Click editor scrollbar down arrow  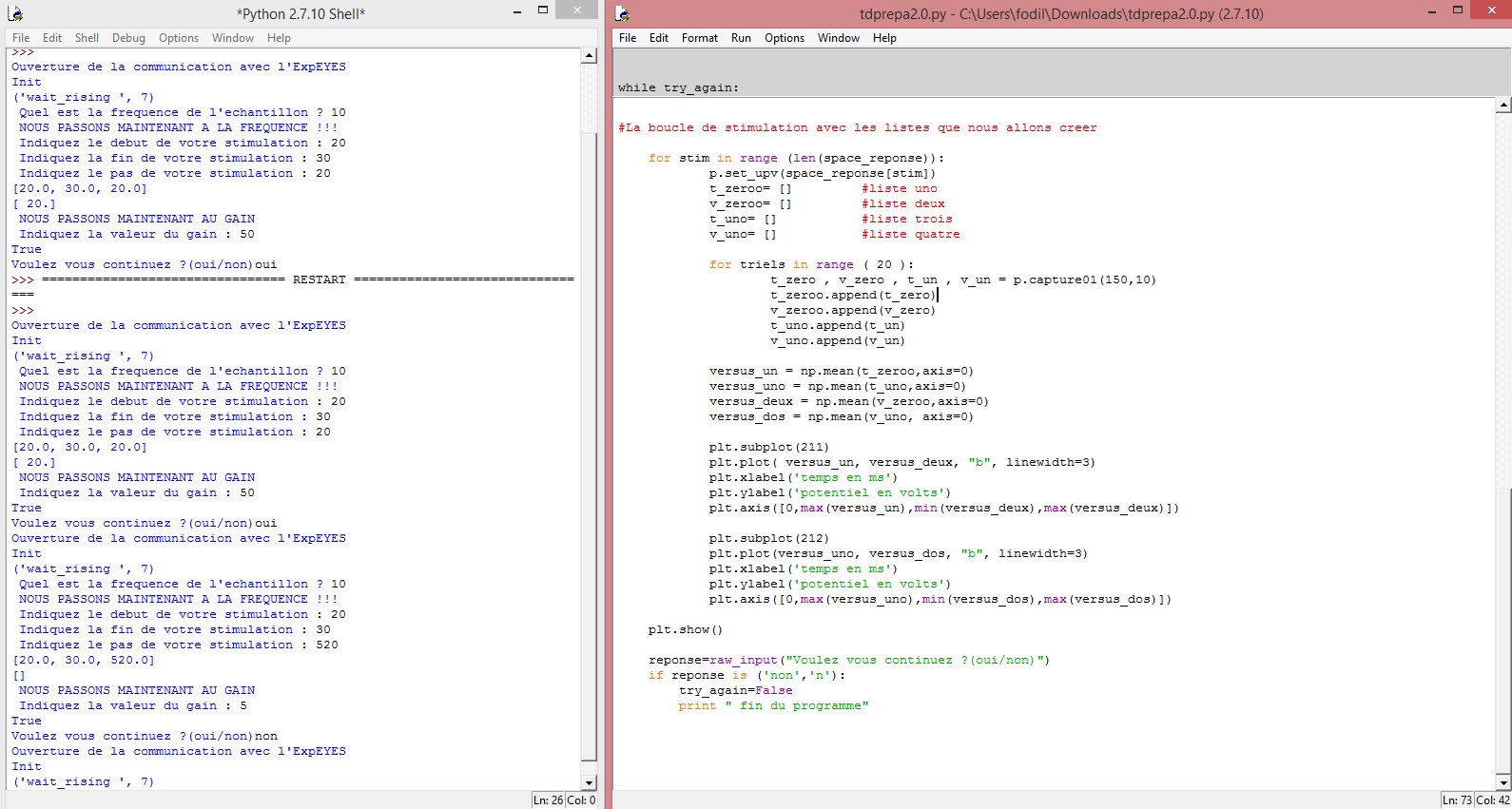1503,782
